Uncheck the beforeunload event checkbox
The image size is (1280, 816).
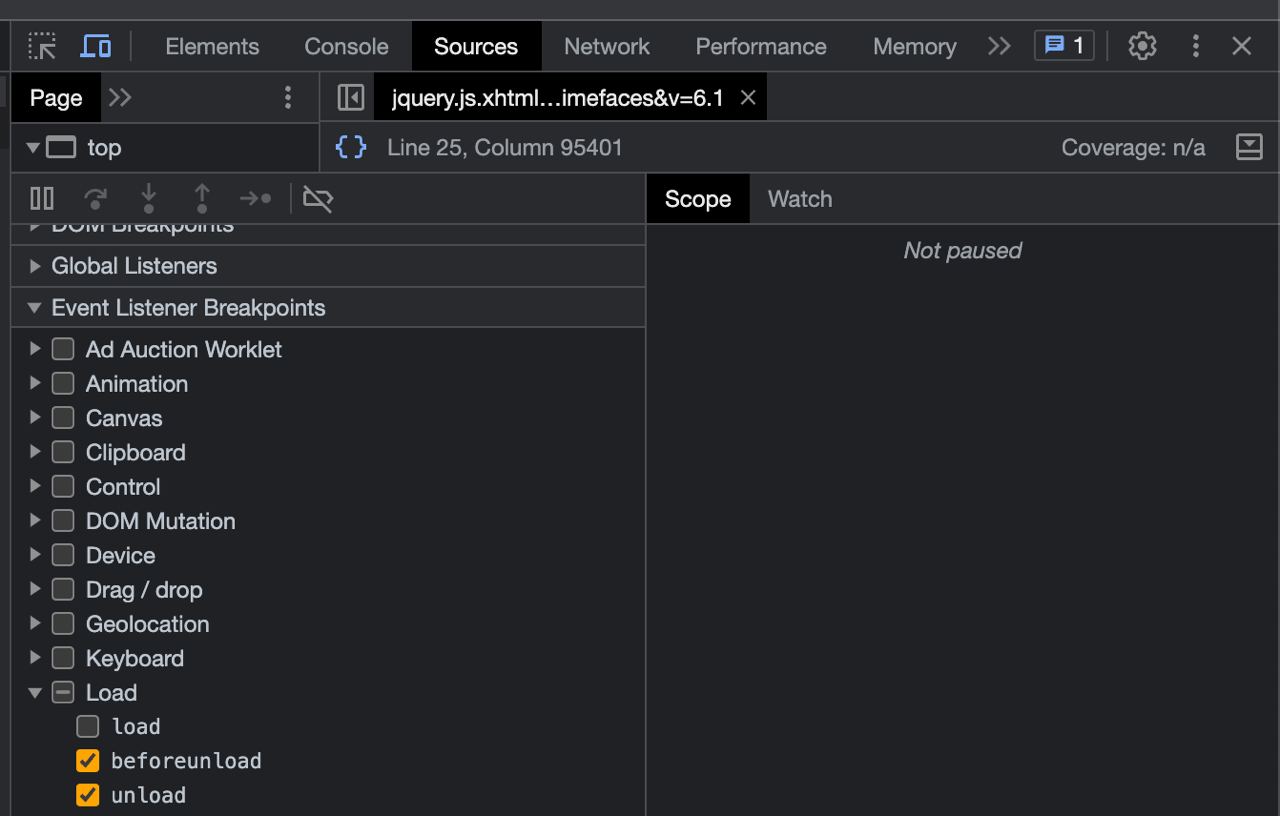point(88,761)
